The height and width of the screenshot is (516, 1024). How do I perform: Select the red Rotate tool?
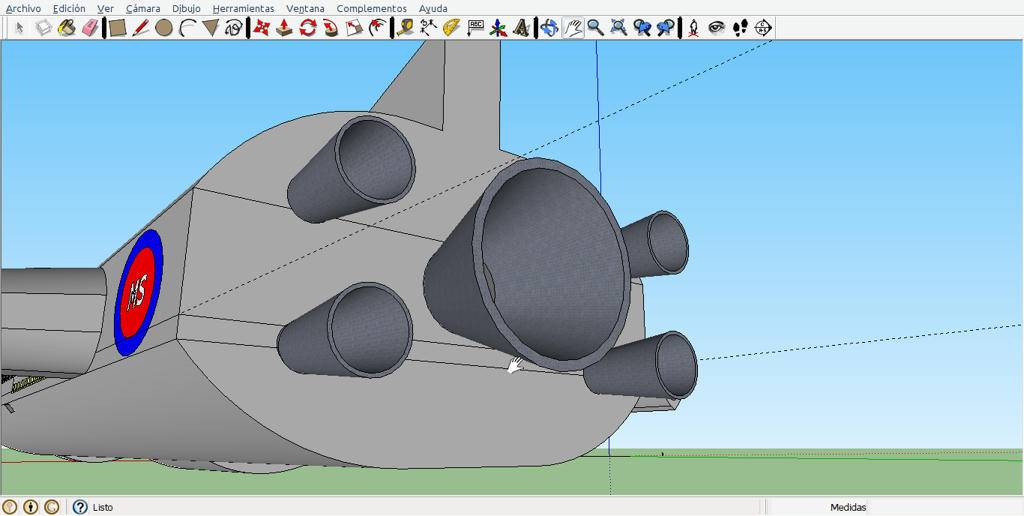(x=308, y=27)
